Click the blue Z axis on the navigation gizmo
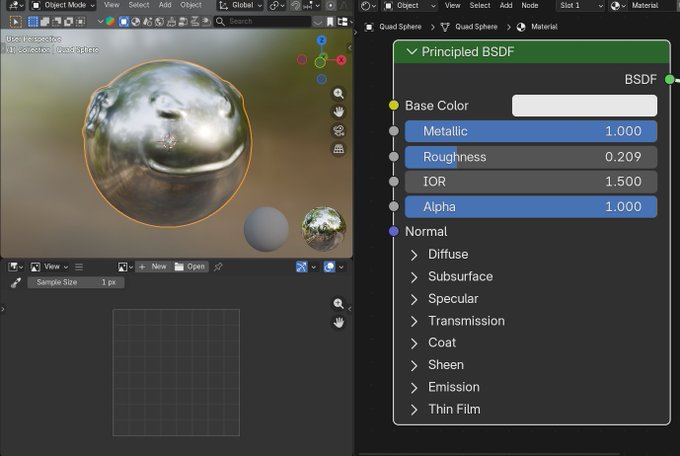Viewport: 680px width, 456px height. 321,40
